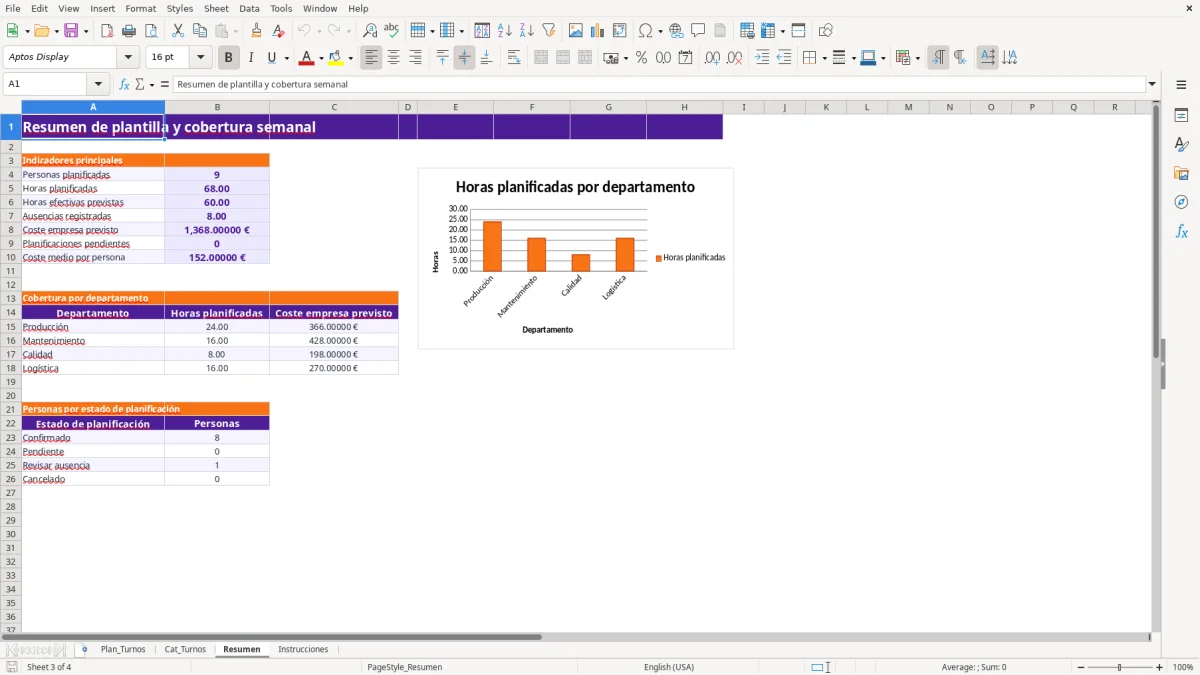This screenshot has width=1200, height=675.
Task: Clear direct formatting
Action: (279, 31)
